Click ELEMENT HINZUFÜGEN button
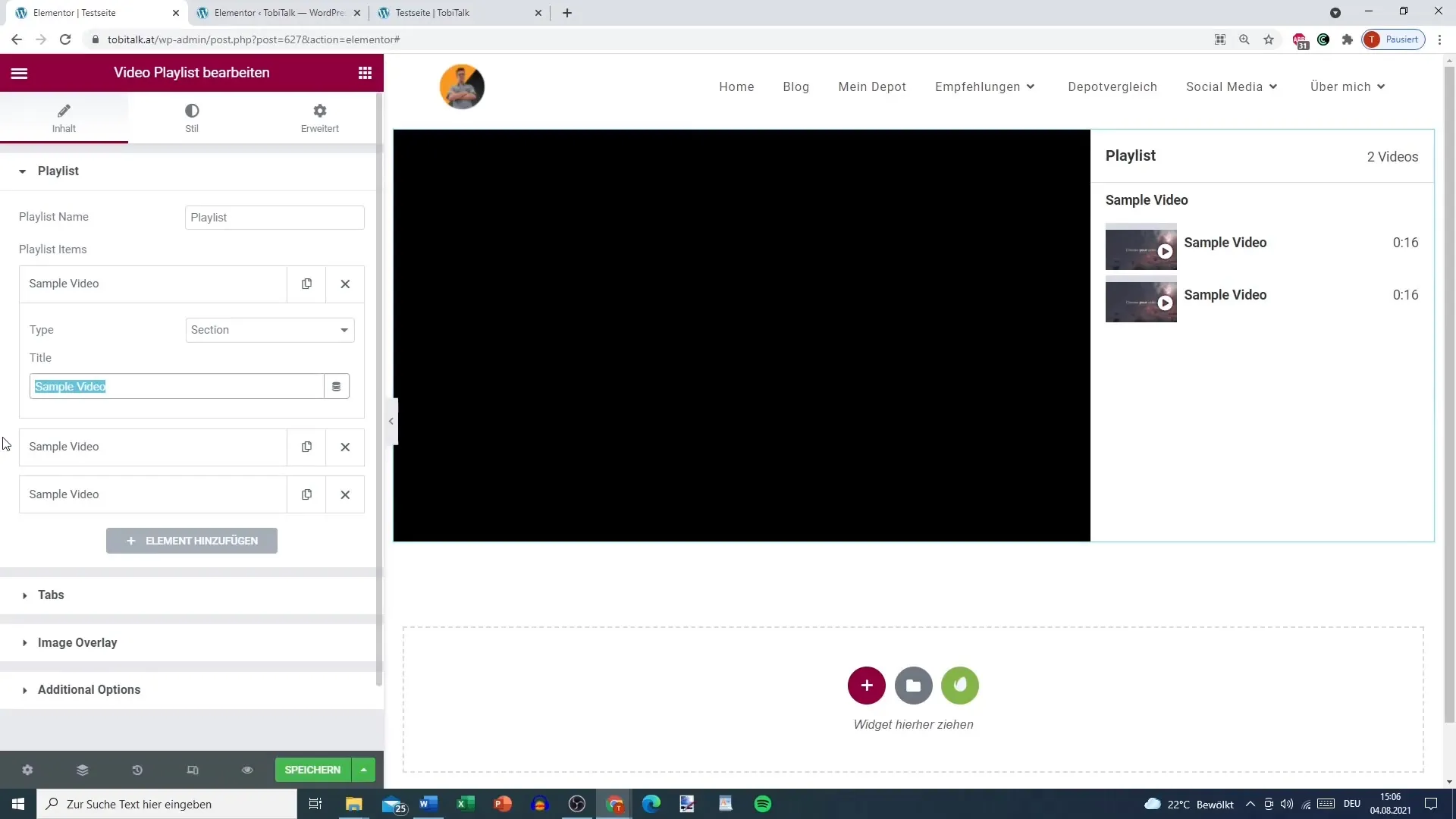The width and height of the screenshot is (1456, 819). [x=191, y=540]
